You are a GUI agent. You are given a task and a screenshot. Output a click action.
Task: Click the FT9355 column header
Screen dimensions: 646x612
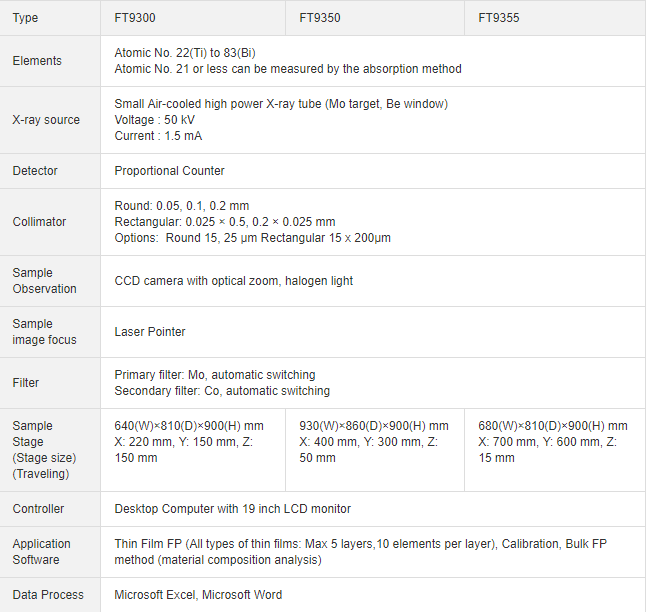point(499,18)
